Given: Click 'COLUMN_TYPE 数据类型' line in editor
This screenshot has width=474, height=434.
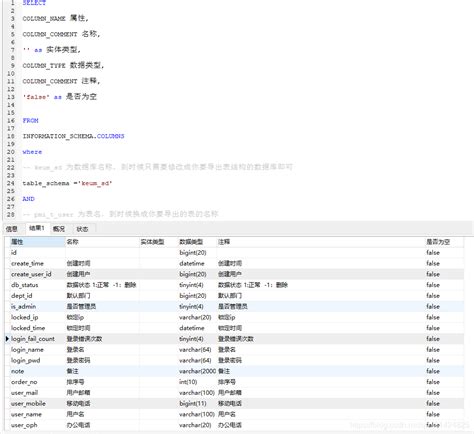Looking at the screenshot, I should click(63, 65).
